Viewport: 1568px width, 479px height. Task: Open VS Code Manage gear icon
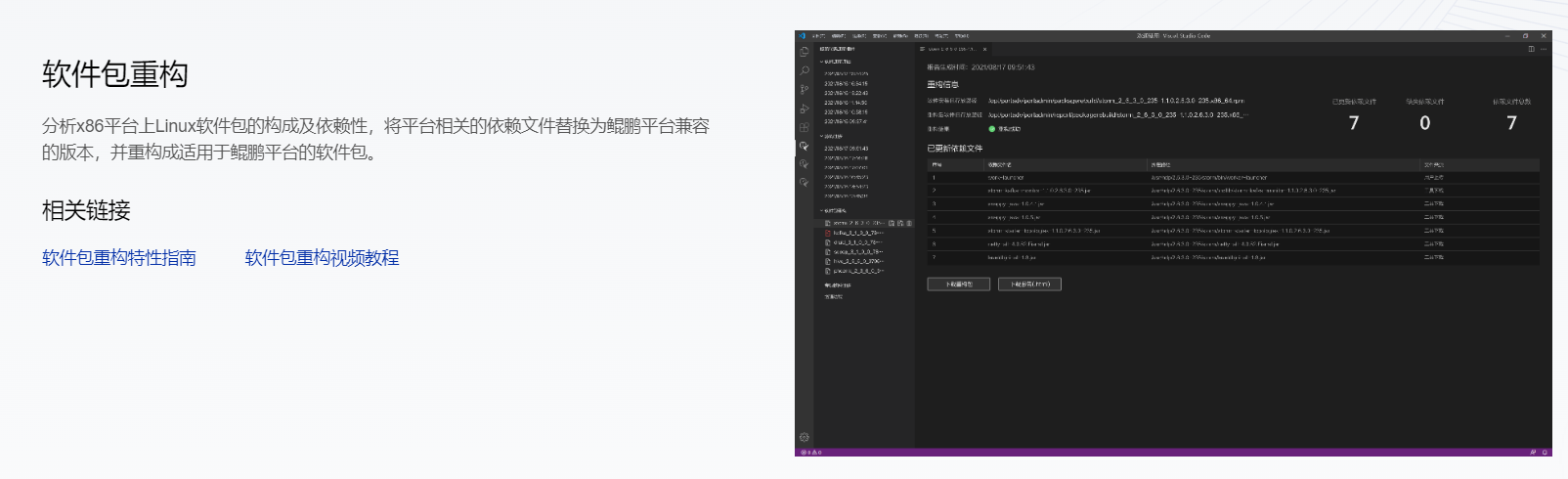coord(804,437)
